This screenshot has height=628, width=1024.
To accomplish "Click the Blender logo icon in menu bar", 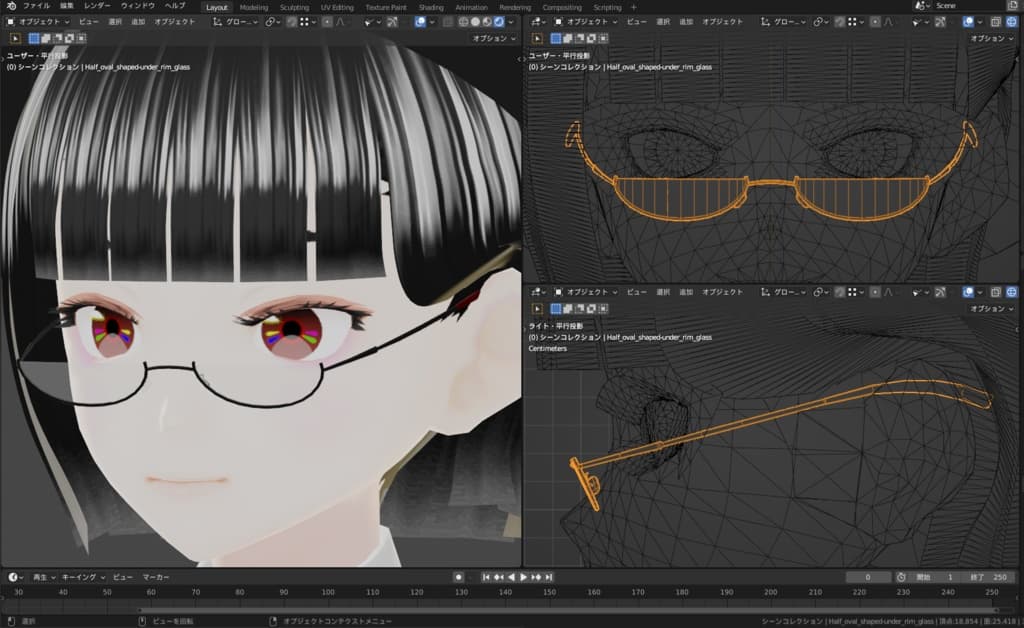I will 10,7.
